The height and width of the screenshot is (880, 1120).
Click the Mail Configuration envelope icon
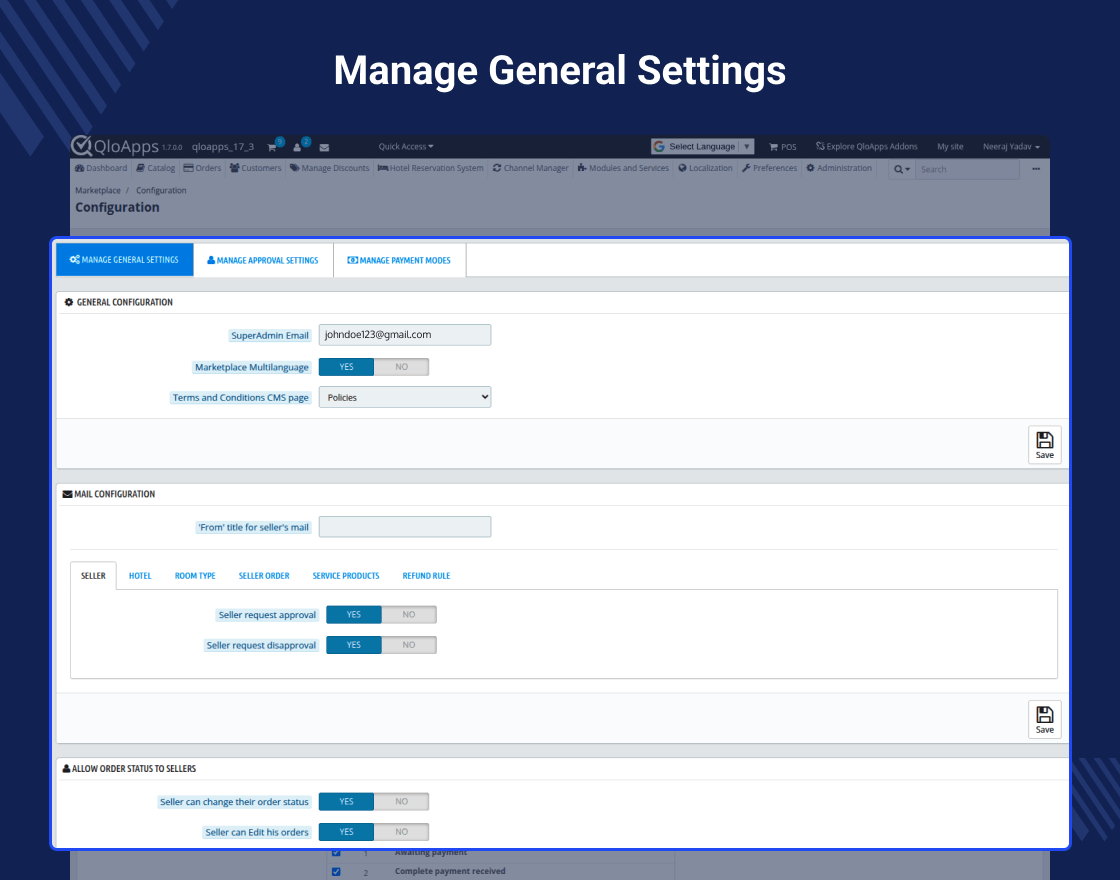67,494
